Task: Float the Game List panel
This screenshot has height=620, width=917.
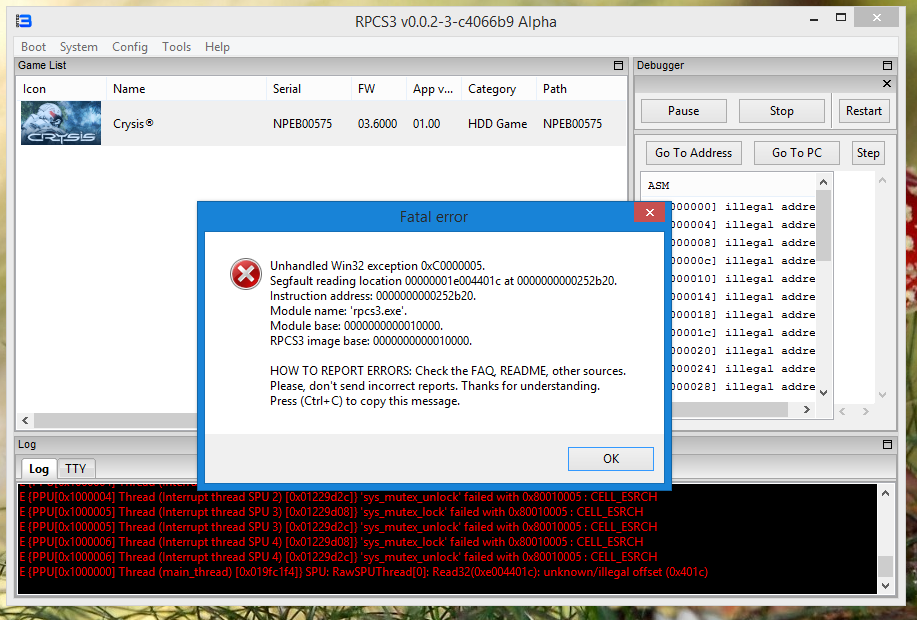Action: [618, 66]
